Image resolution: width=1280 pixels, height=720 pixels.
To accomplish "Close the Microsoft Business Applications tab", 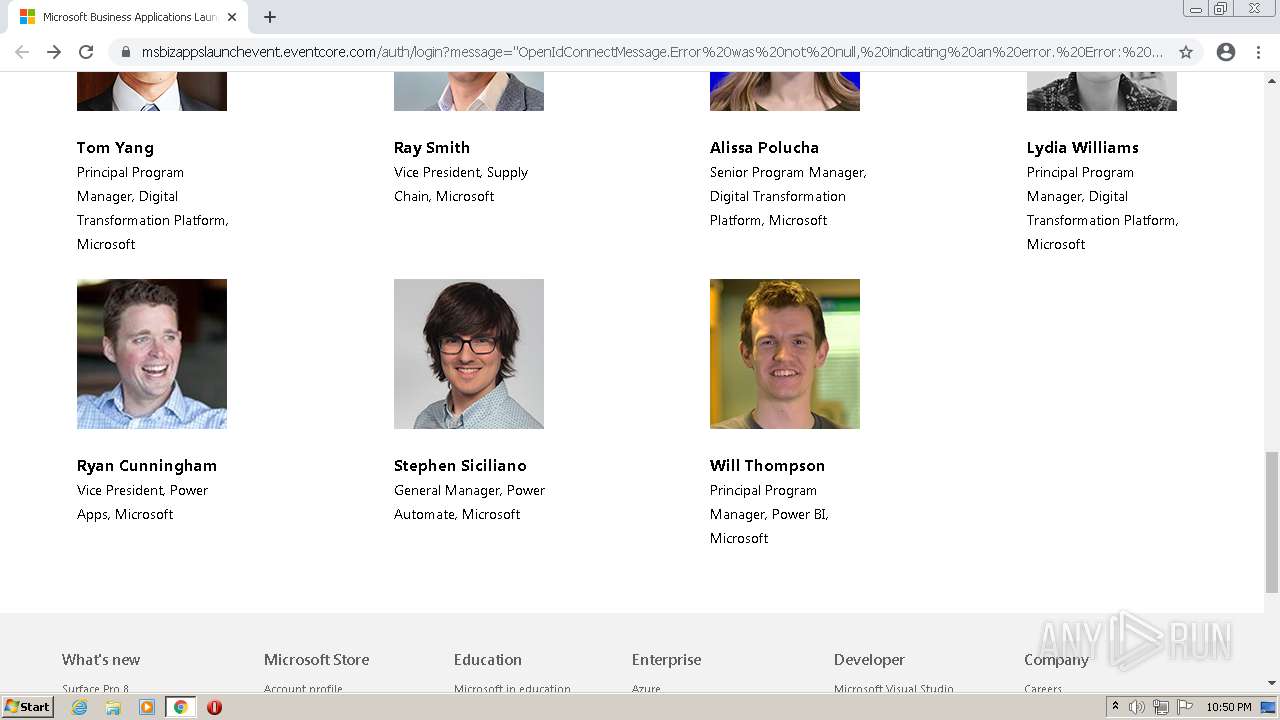I will (x=232, y=17).
